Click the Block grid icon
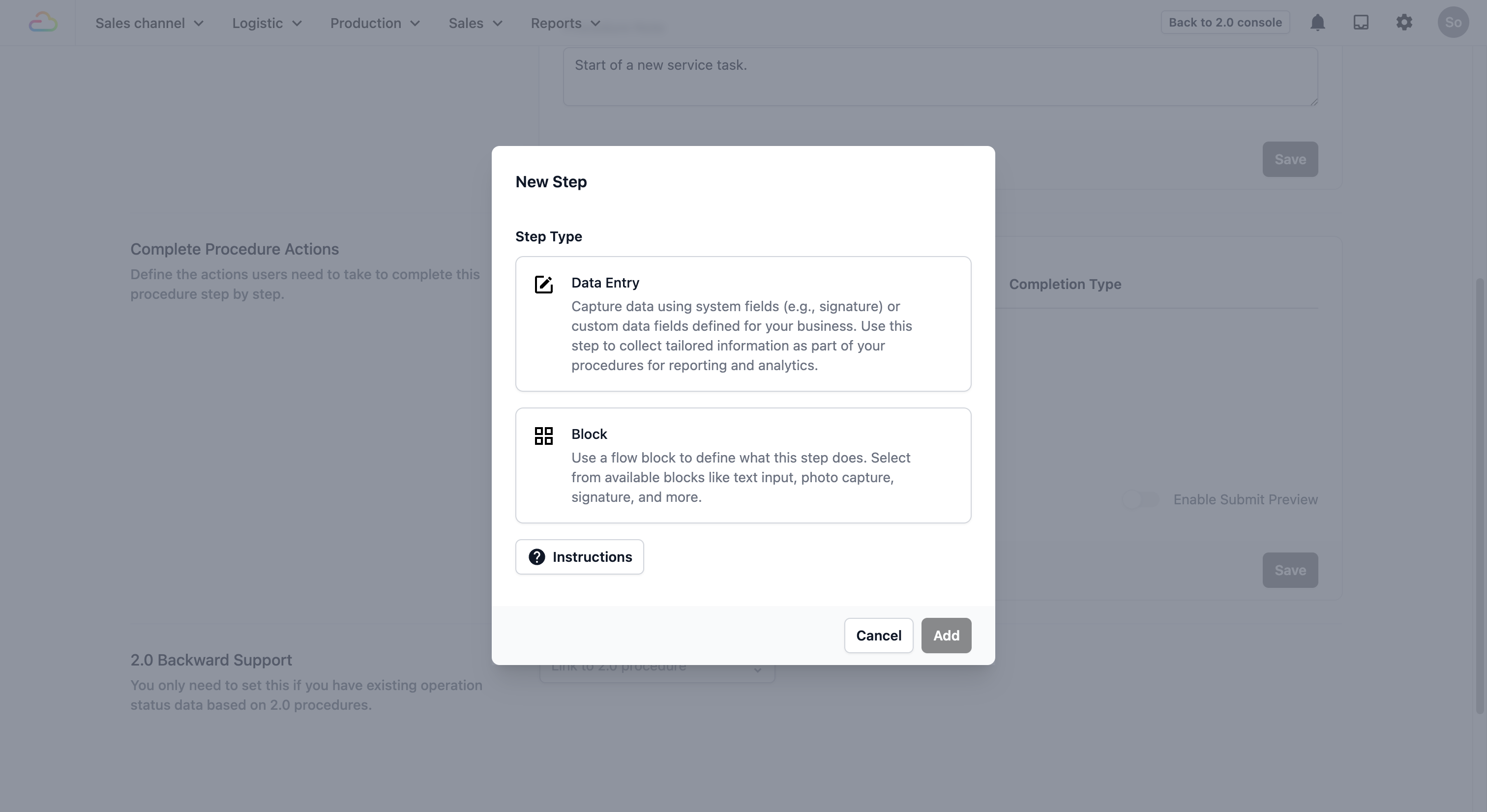The image size is (1487, 812). 543,435
